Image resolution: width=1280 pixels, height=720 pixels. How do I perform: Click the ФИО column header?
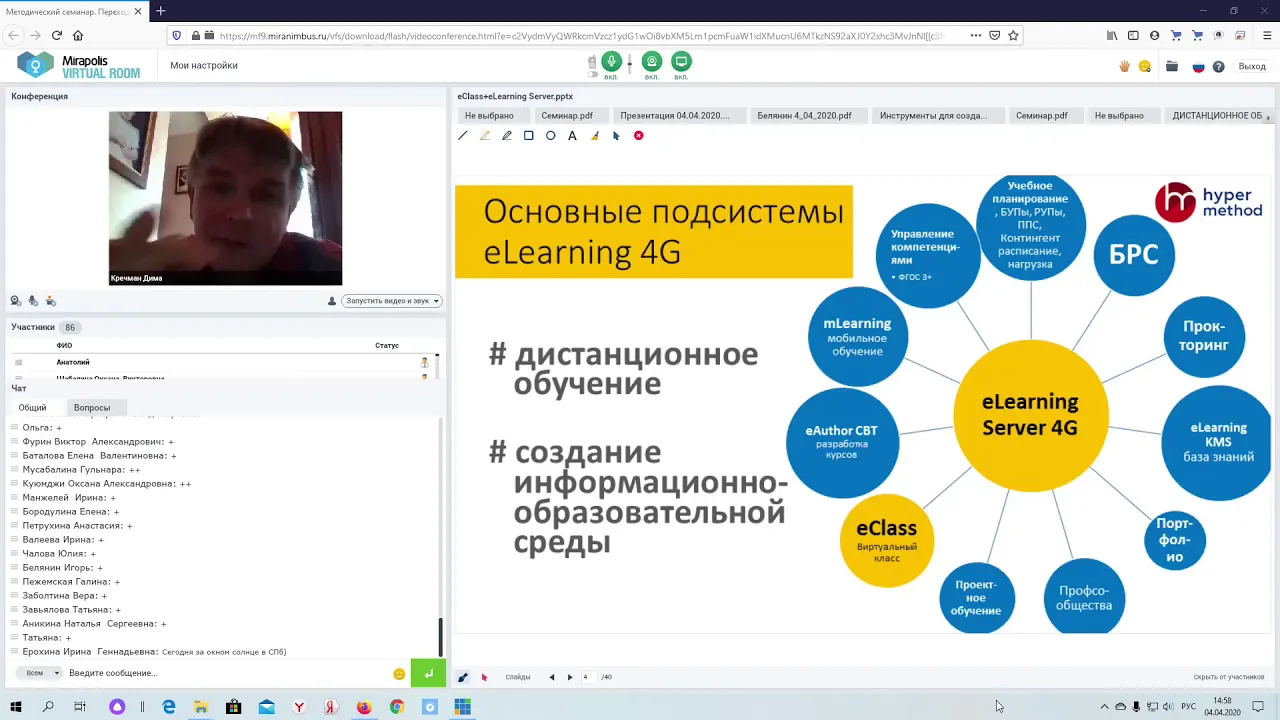click(64, 345)
